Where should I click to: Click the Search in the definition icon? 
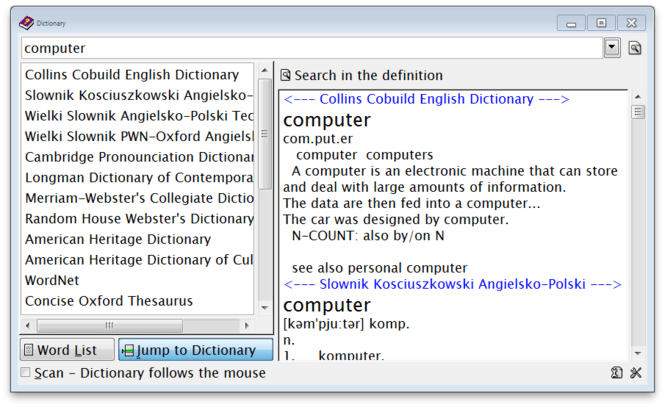286,75
